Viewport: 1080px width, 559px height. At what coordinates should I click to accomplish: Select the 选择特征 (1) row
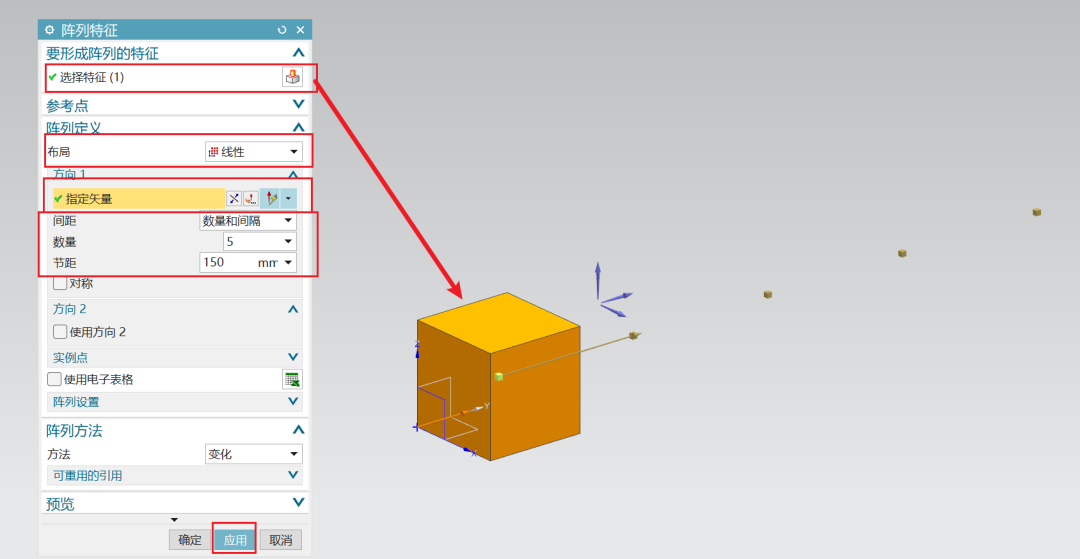coord(164,77)
